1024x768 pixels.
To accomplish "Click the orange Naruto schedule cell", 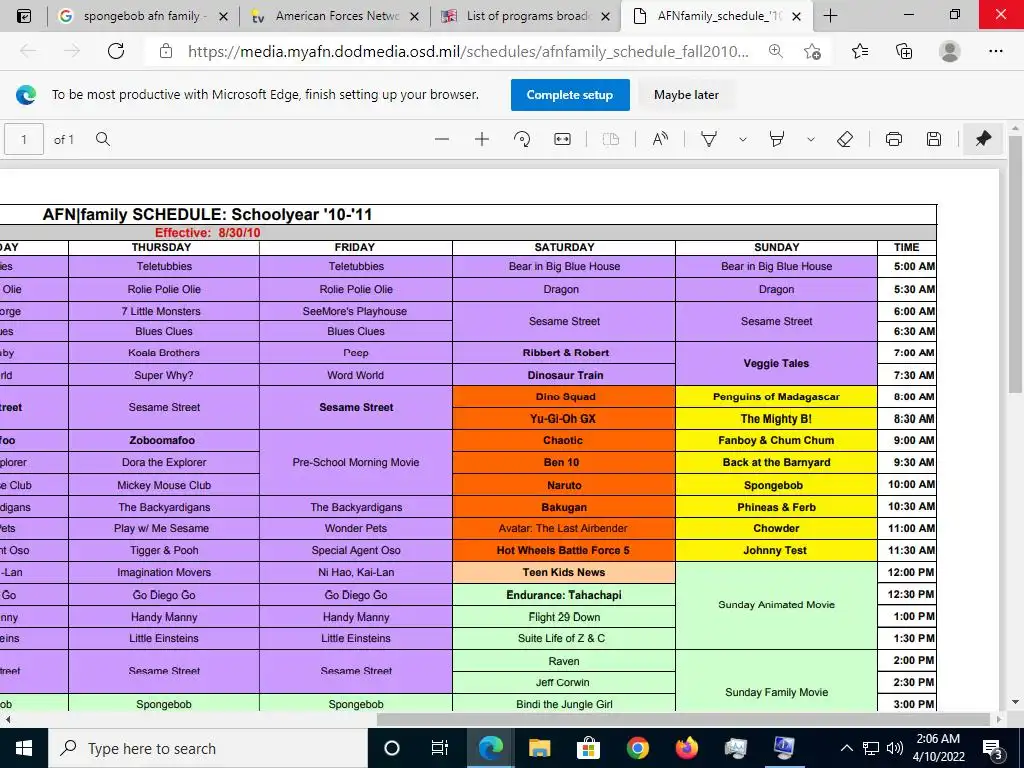I will click(x=564, y=485).
